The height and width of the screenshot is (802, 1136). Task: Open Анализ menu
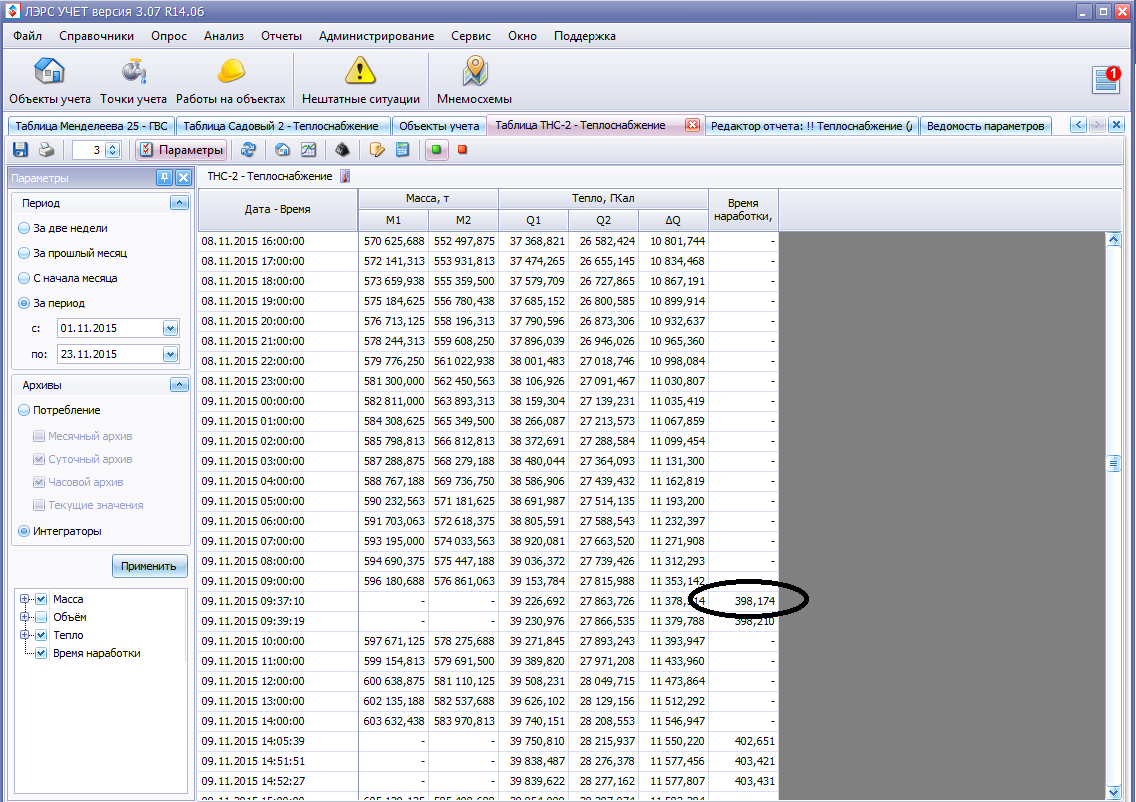click(224, 35)
